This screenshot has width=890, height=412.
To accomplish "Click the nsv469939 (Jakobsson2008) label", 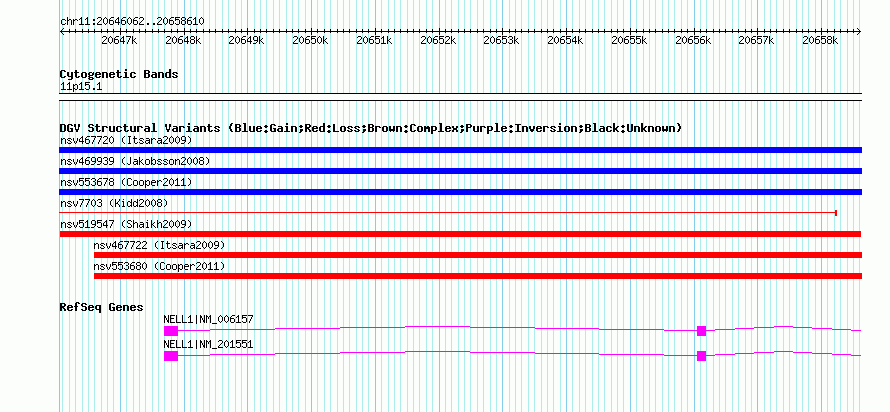I will (x=135, y=161).
